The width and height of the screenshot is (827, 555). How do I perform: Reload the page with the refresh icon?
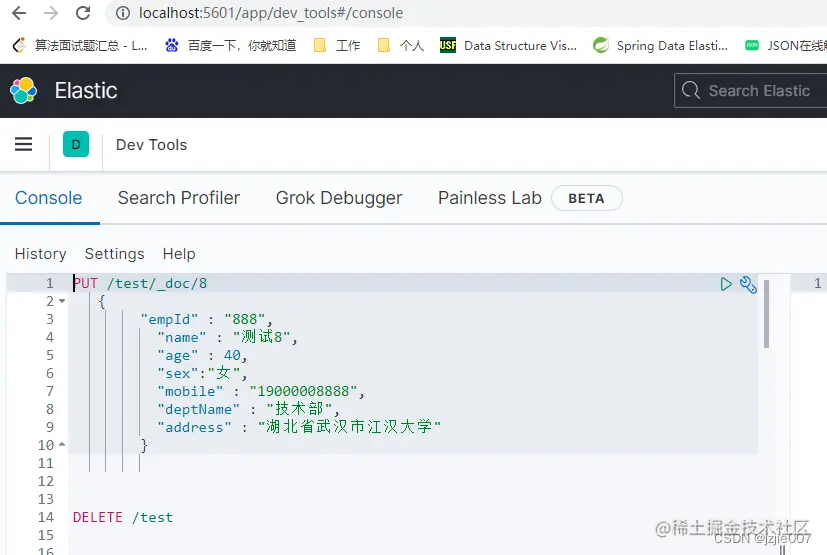83,13
